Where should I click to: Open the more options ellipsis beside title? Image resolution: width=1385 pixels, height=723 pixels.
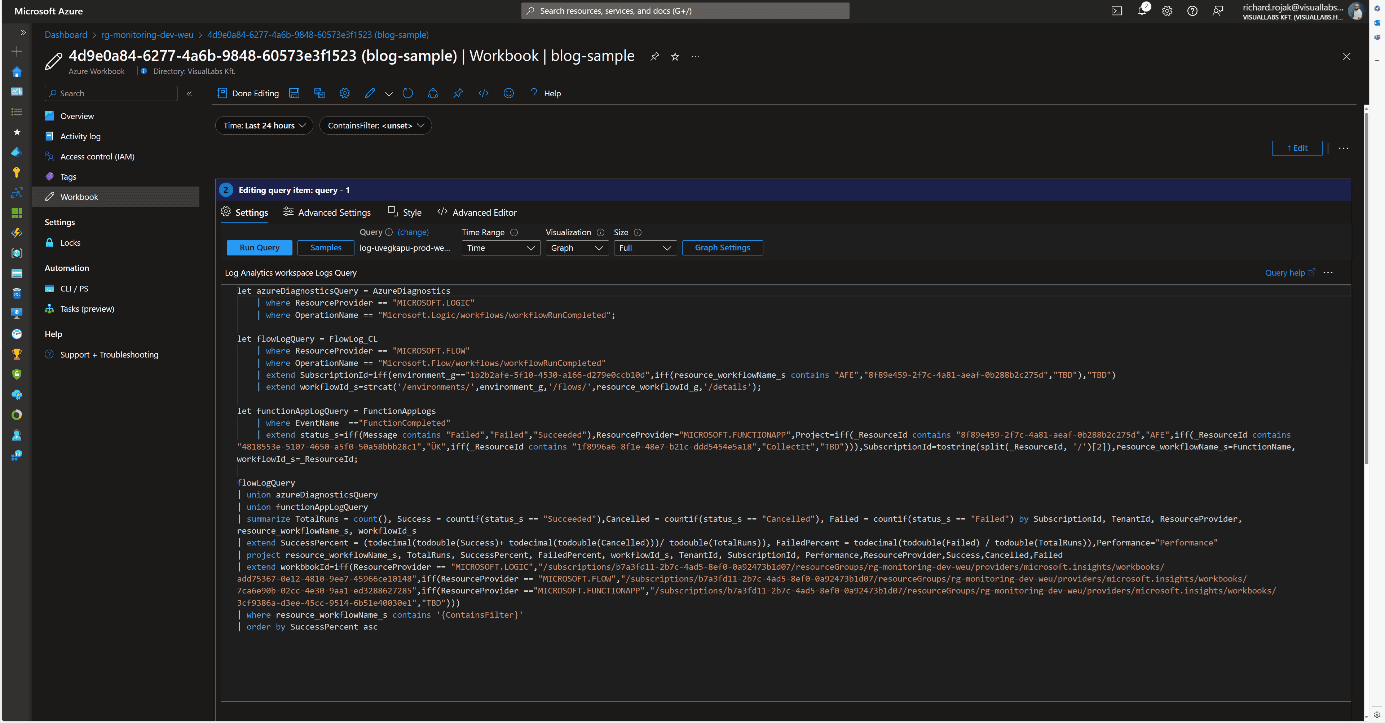point(695,57)
